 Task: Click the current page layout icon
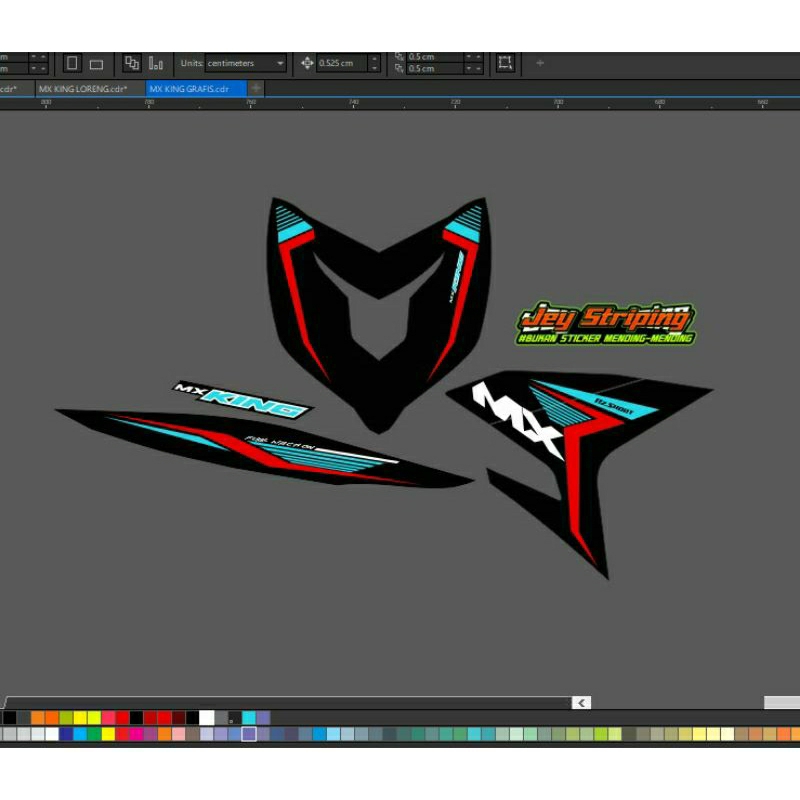pyautogui.click(x=156, y=63)
